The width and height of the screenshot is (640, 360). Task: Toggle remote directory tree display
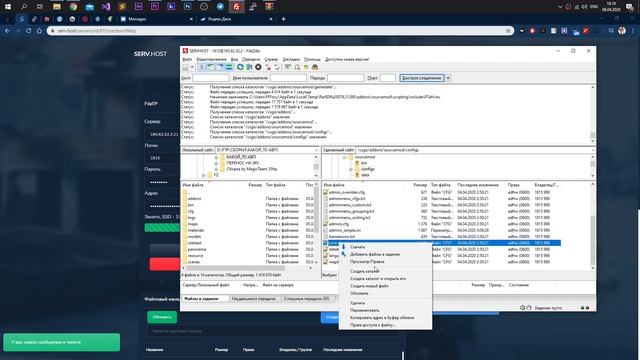tap(220, 67)
